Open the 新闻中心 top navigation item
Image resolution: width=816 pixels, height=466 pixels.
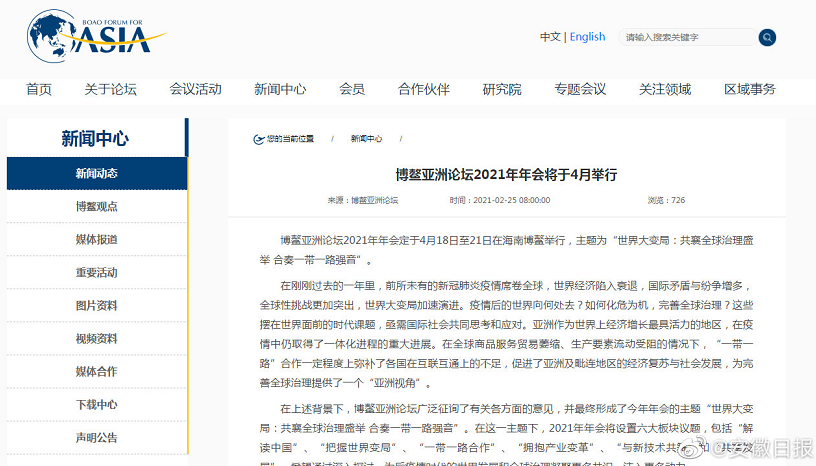pos(280,89)
